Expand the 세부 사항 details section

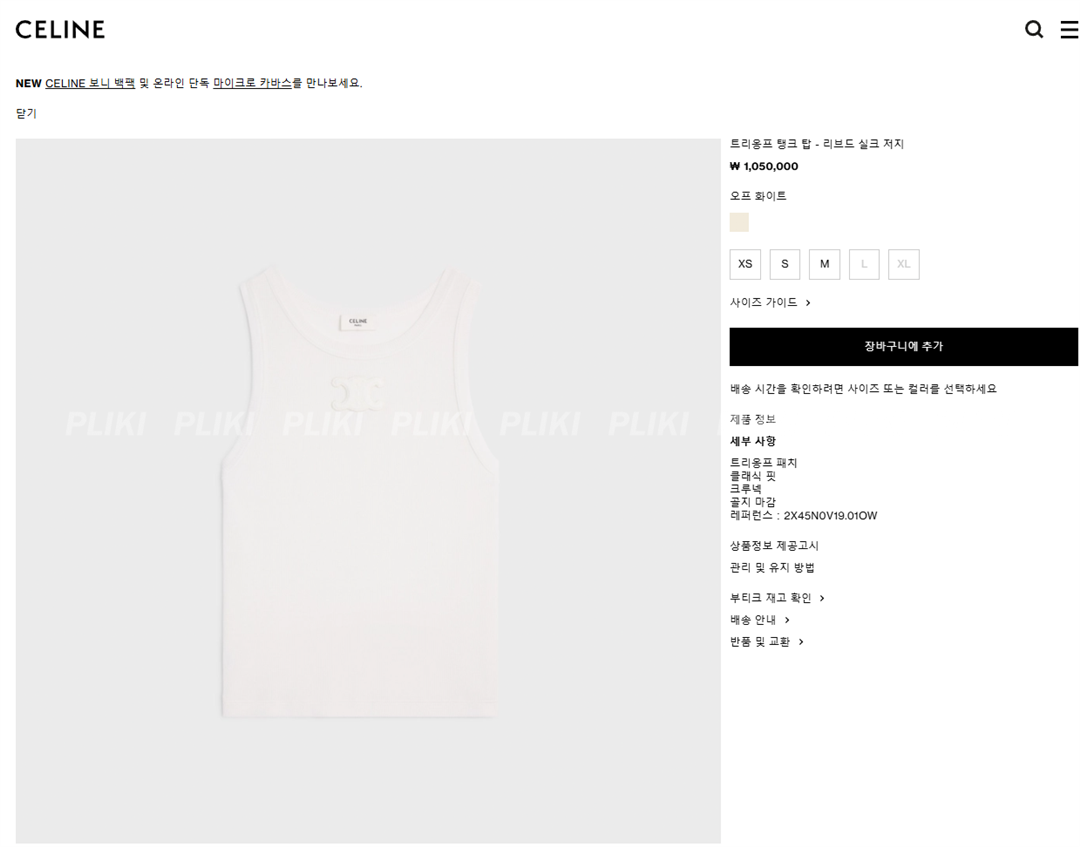[753, 441]
